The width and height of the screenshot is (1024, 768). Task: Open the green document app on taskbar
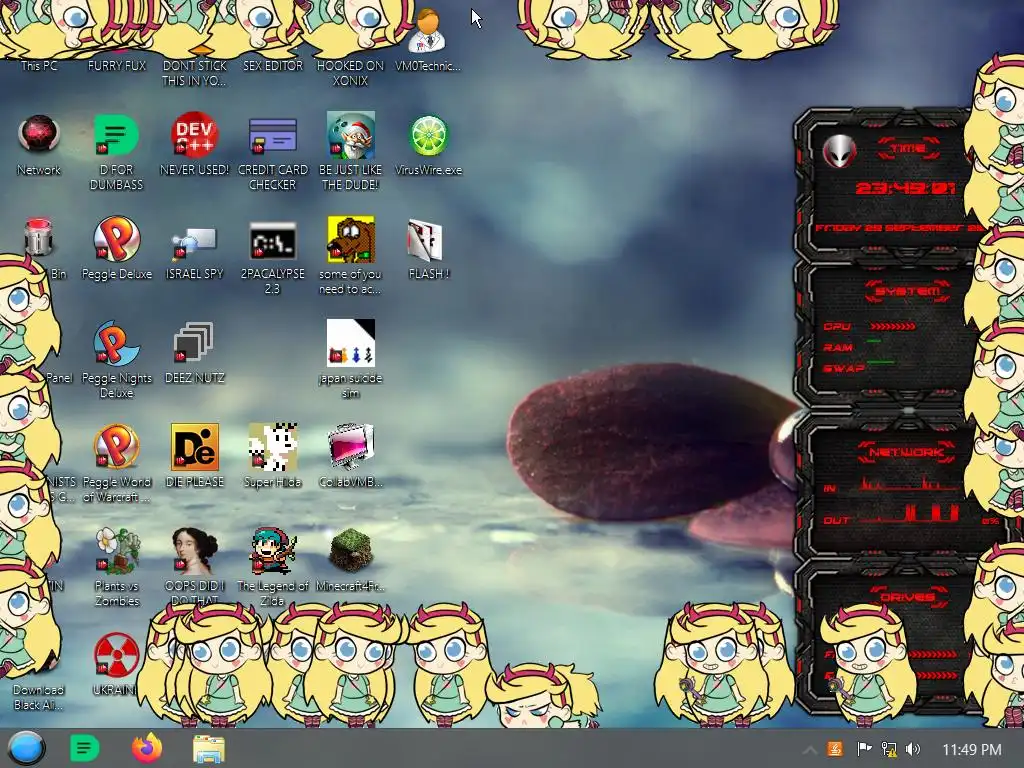(x=84, y=748)
